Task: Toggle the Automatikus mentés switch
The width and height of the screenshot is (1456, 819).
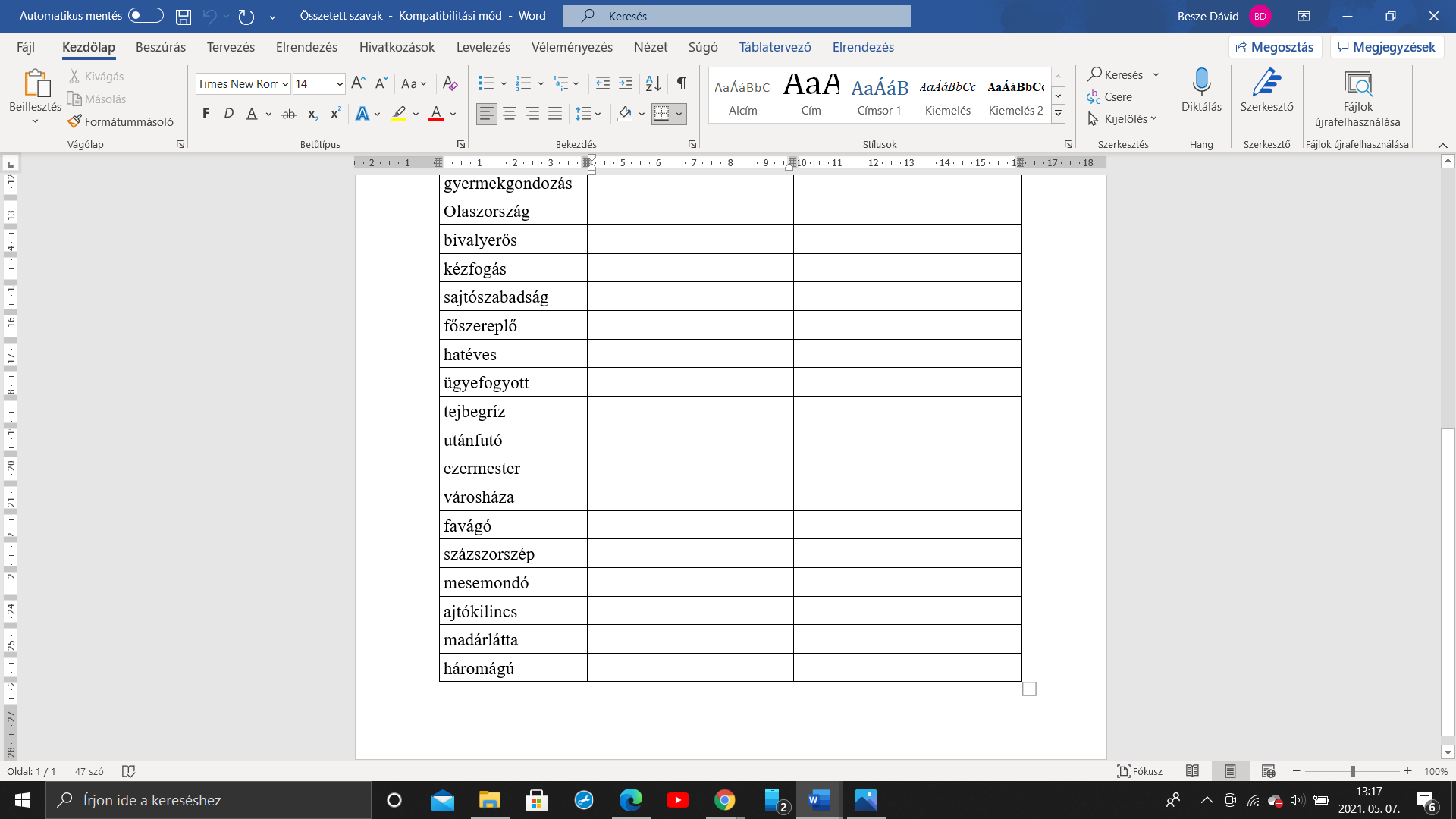Action: 145,16
